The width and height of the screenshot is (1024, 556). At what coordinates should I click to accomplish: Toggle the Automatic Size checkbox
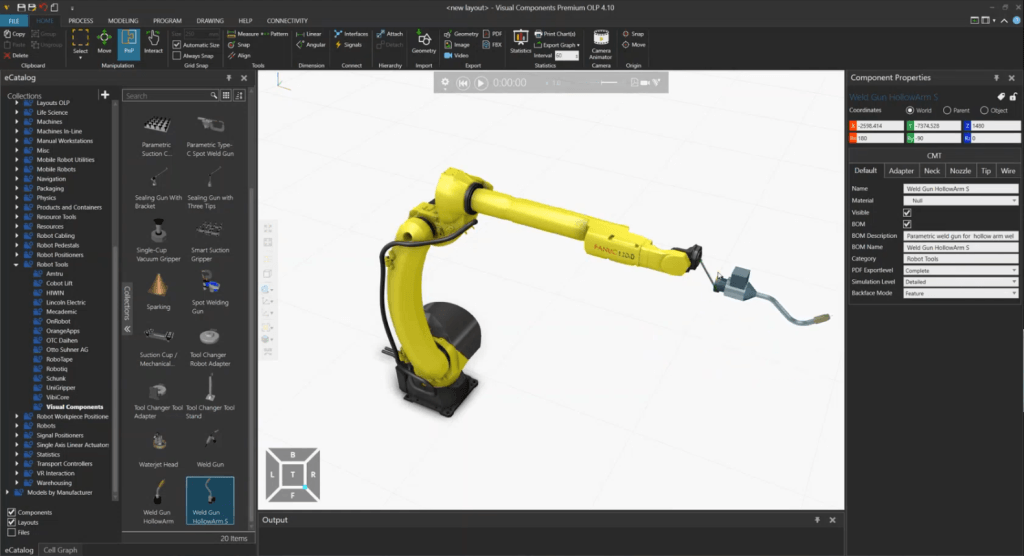(x=177, y=45)
